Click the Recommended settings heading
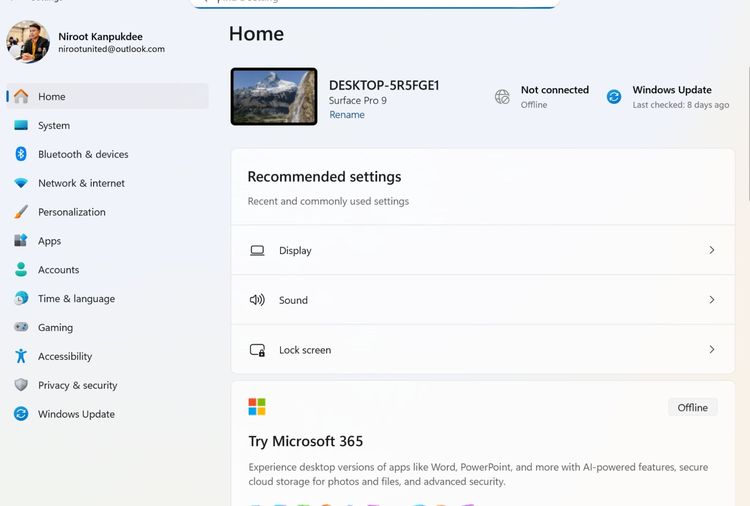The height and width of the screenshot is (506, 750). 324,177
